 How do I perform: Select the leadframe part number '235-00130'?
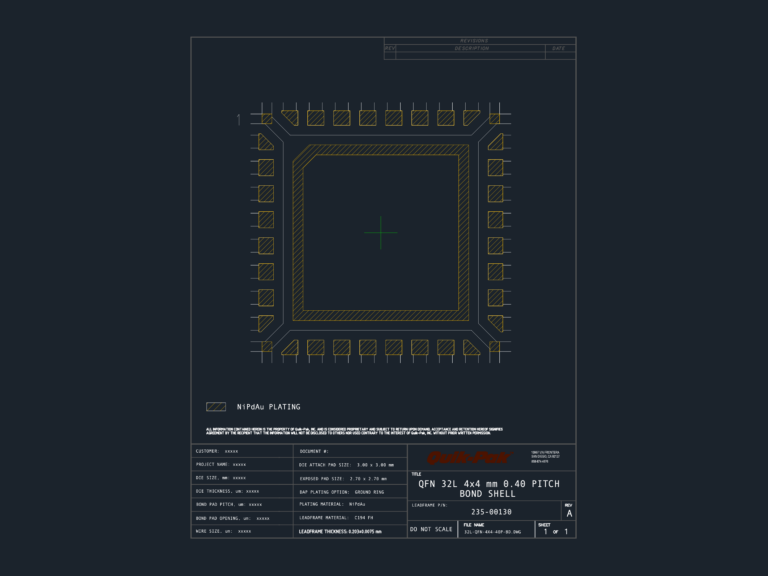[x=491, y=512]
